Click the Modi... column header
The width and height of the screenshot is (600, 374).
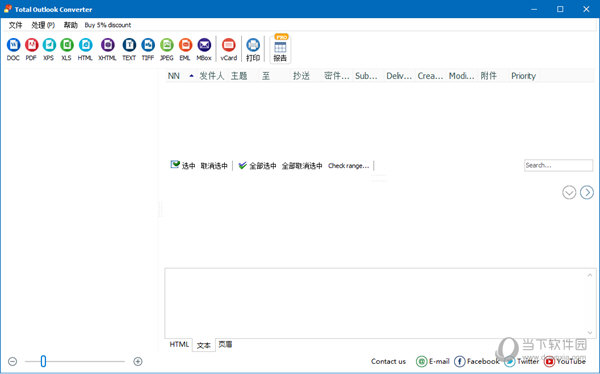[461, 76]
